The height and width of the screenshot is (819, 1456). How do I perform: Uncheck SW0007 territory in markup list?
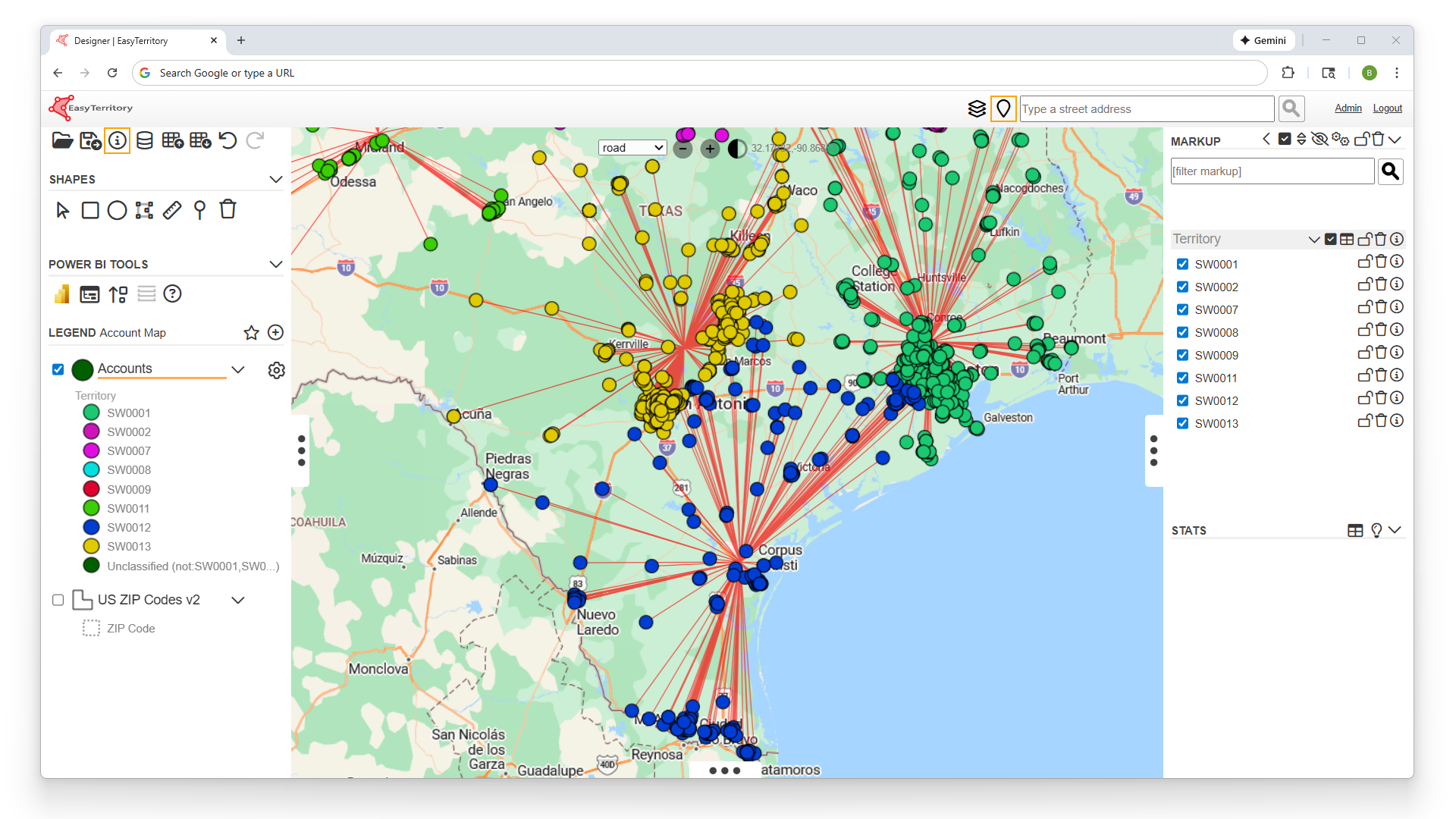1182,309
